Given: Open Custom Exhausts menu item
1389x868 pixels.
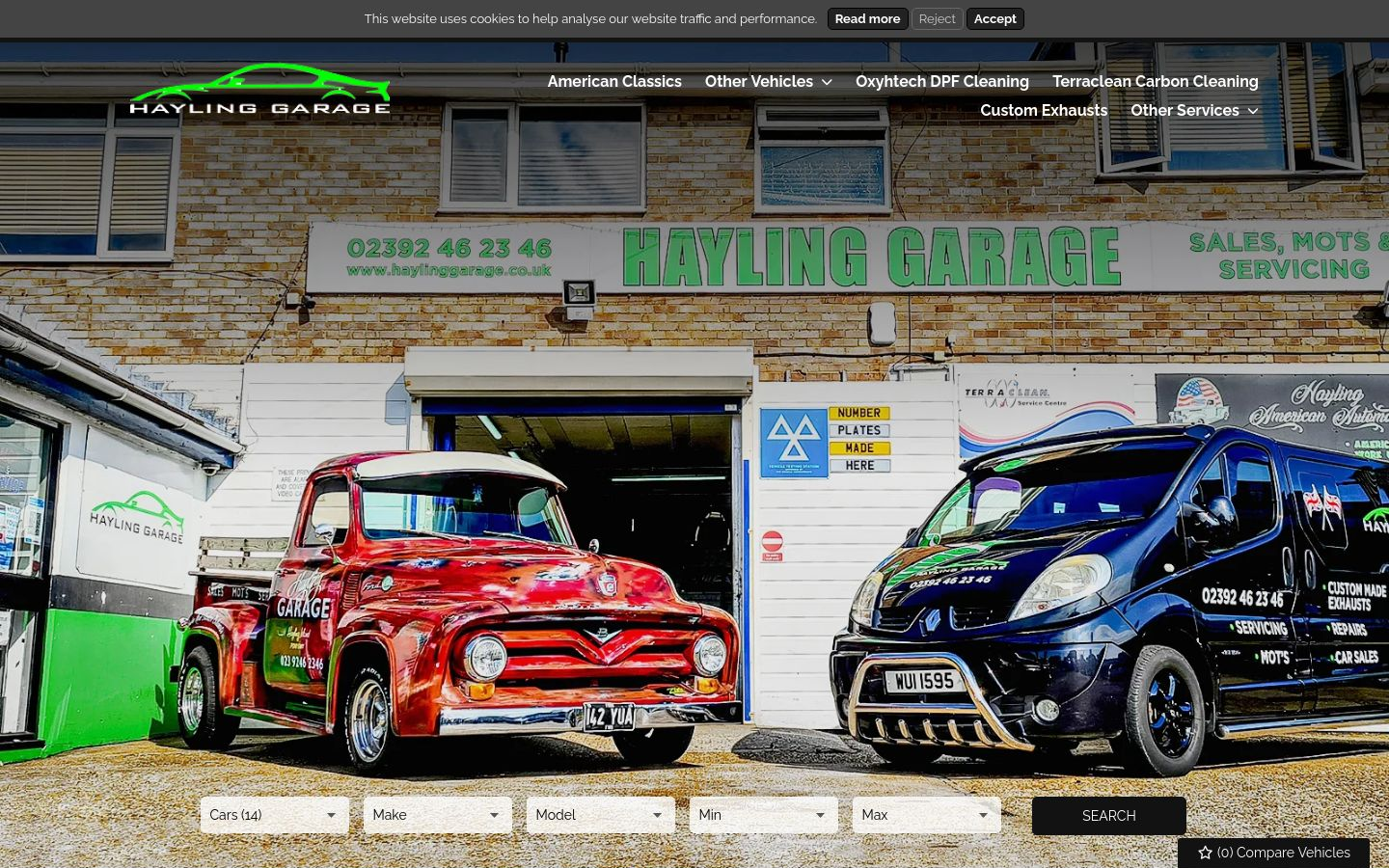Looking at the screenshot, I should click(x=1044, y=111).
